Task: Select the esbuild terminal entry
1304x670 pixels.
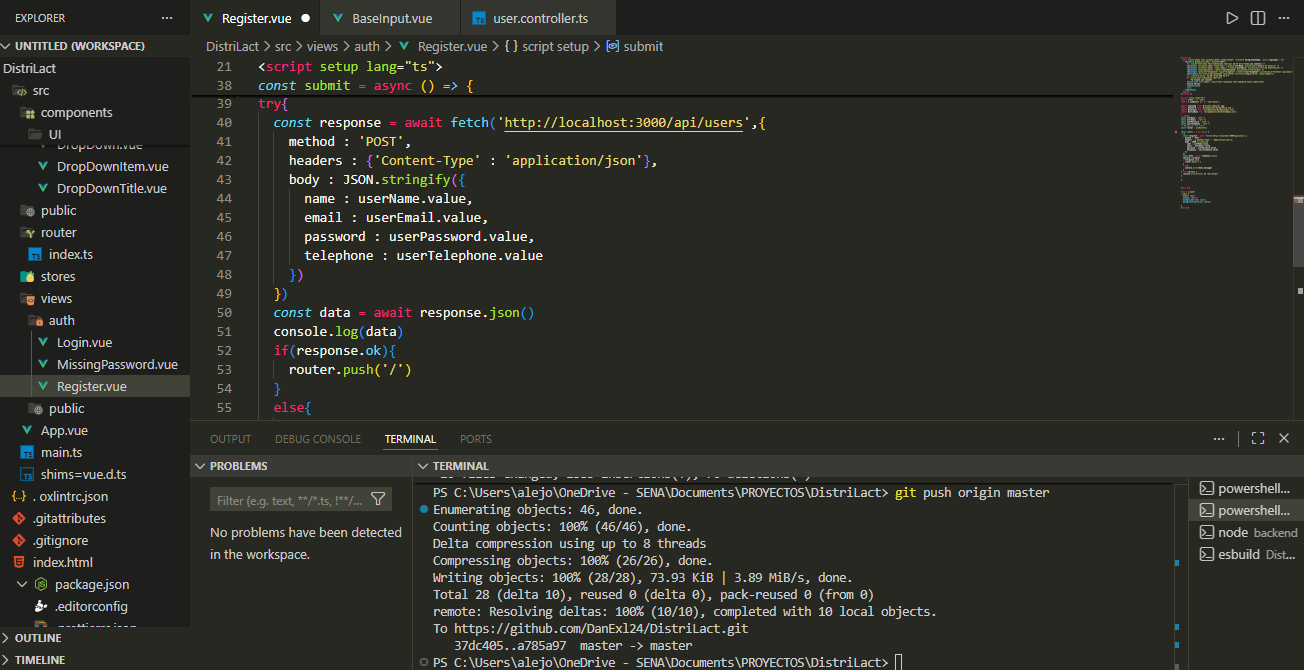Action: point(1247,554)
